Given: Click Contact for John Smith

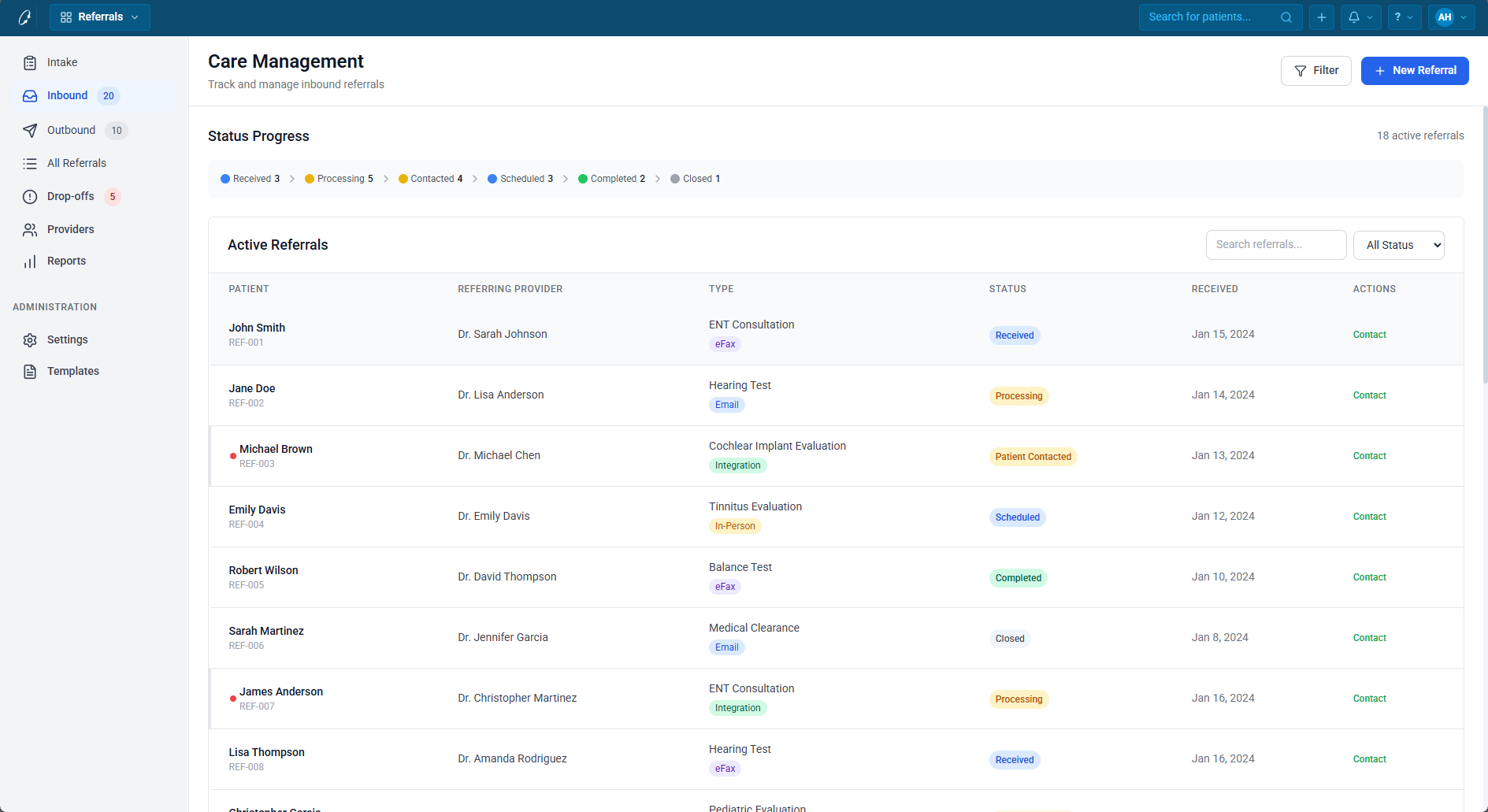Looking at the screenshot, I should (x=1369, y=335).
